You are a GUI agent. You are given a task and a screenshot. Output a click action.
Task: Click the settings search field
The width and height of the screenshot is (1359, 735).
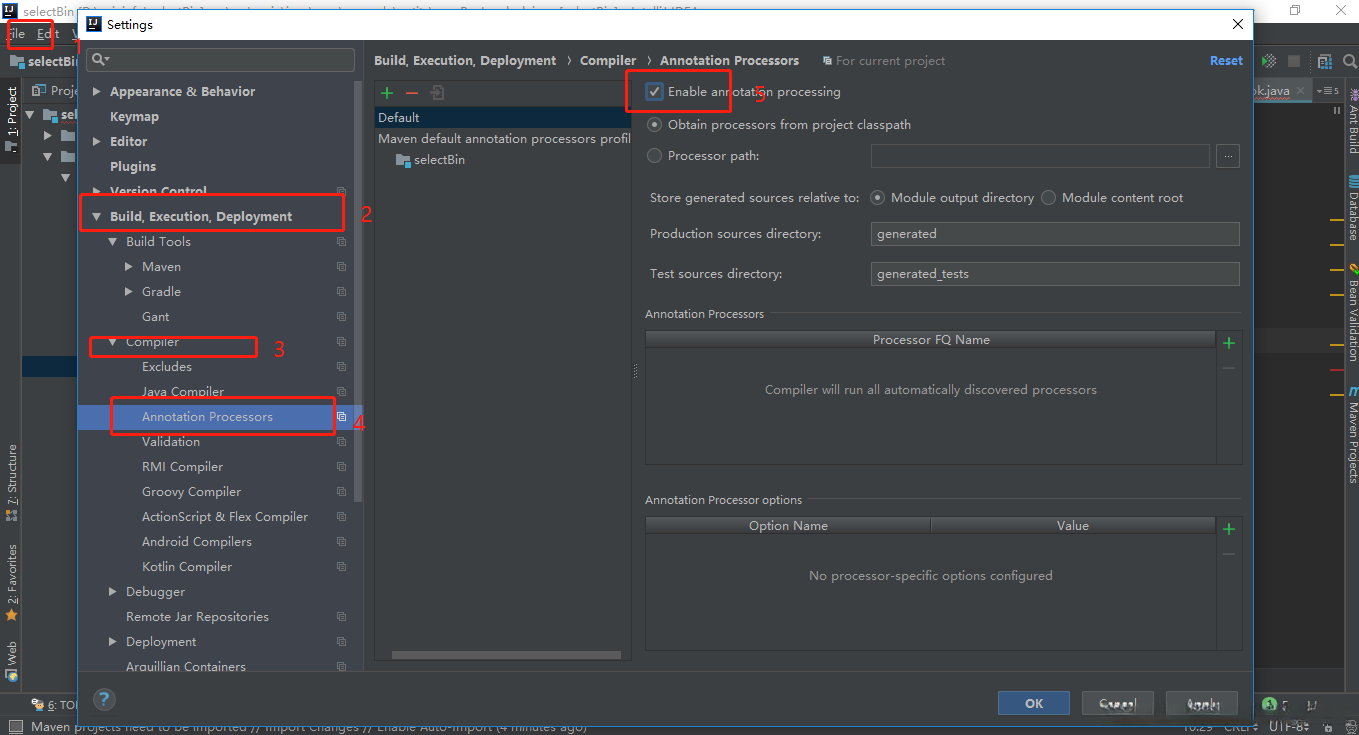point(221,60)
